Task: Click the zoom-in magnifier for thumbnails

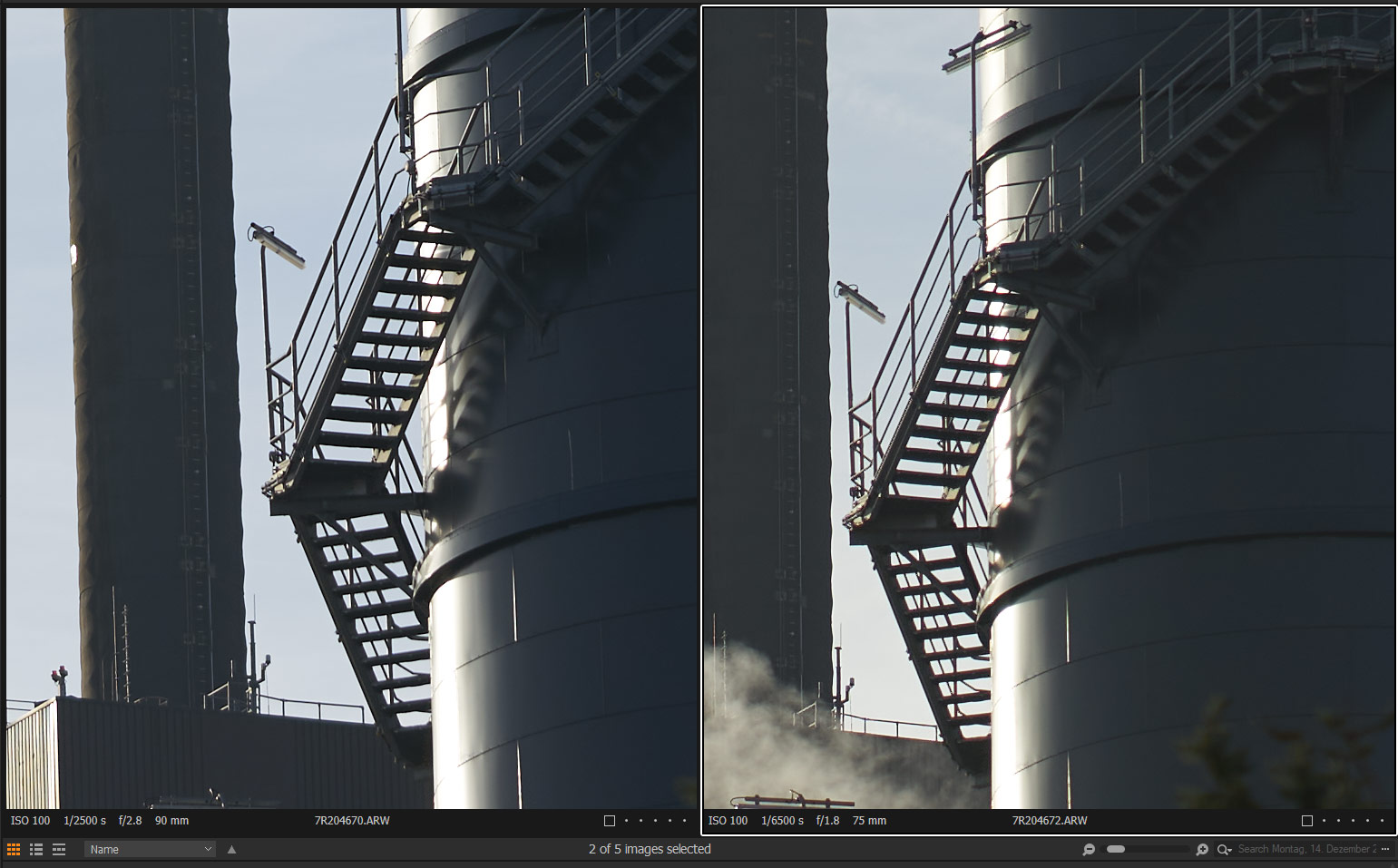Action: (1202, 849)
